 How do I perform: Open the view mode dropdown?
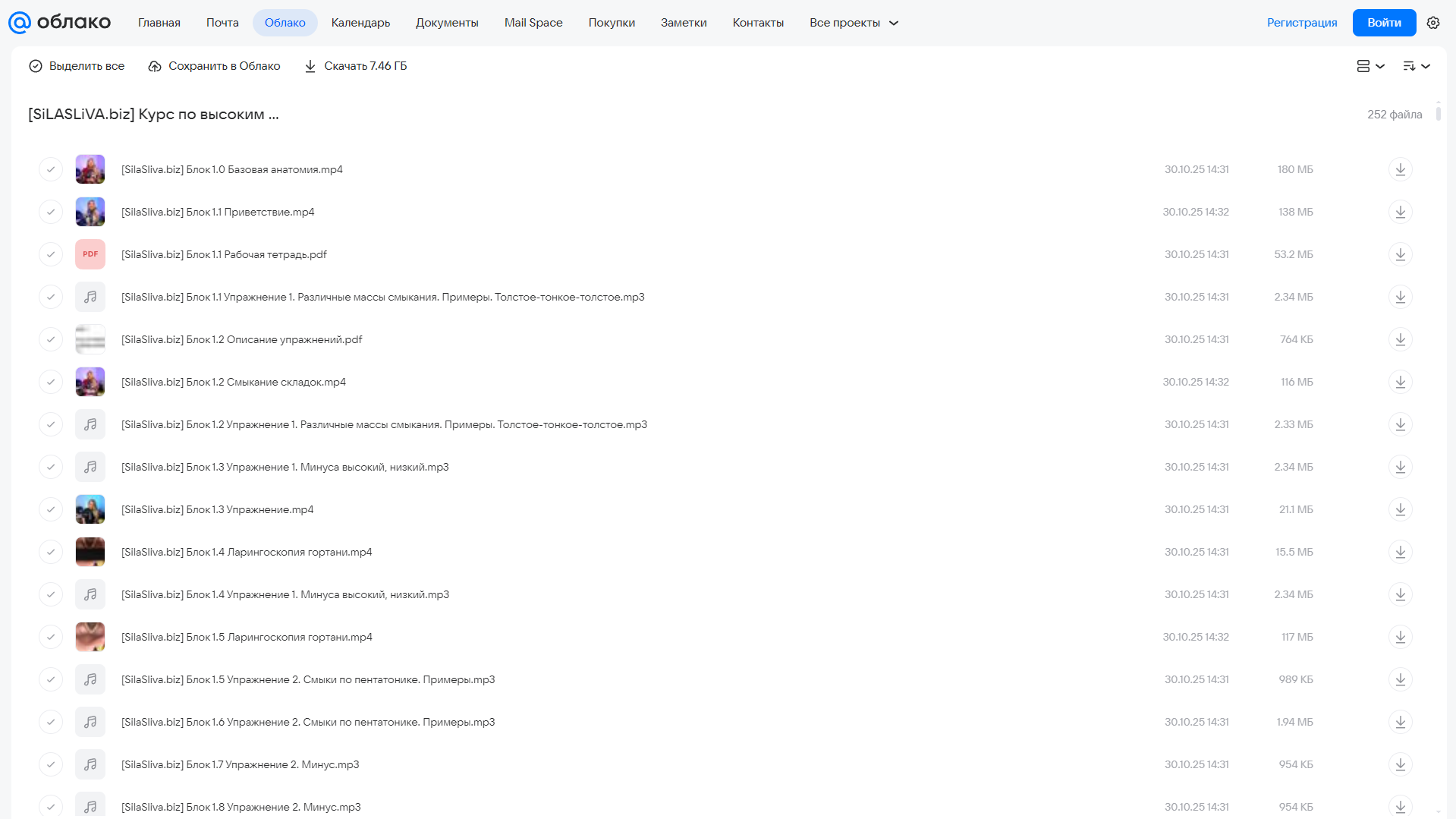coord(1370,66)
